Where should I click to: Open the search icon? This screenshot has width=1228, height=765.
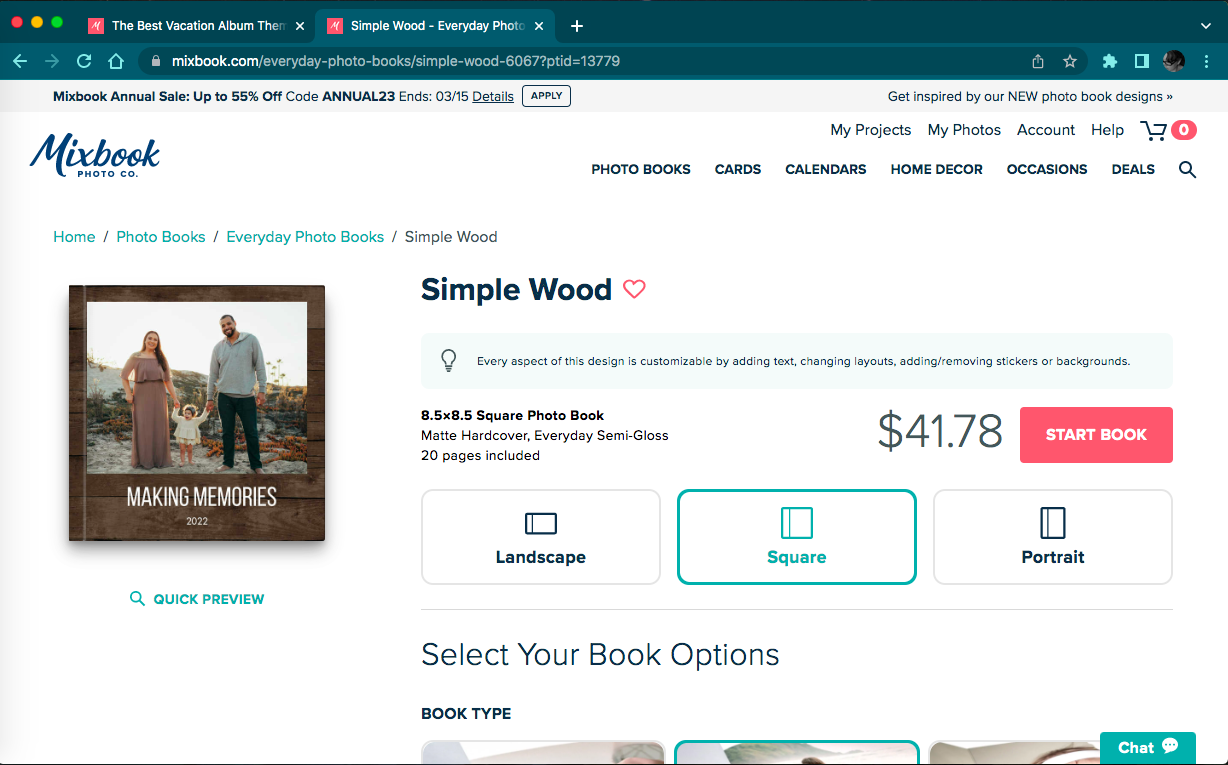click(x=1187, y=169)
